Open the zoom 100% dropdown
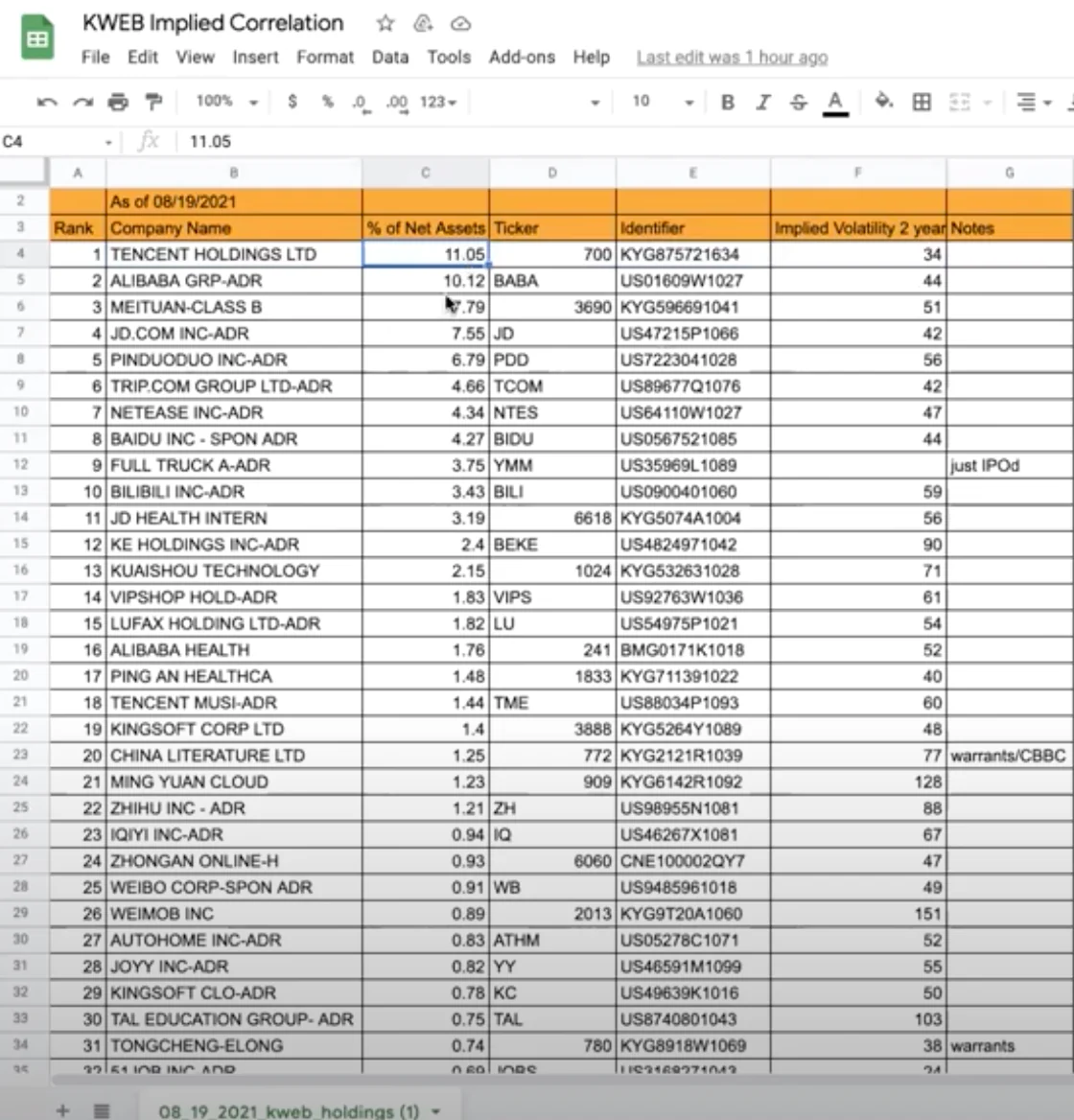This screenshot has height=1120, width=1074. point(226,102)
